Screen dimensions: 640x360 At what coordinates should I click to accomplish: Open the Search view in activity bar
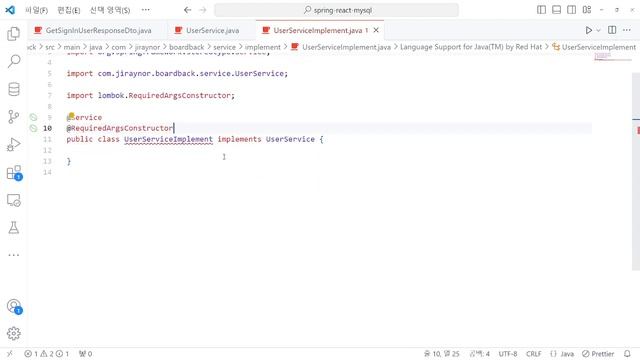pyautogui.click(x=13, y=61)
